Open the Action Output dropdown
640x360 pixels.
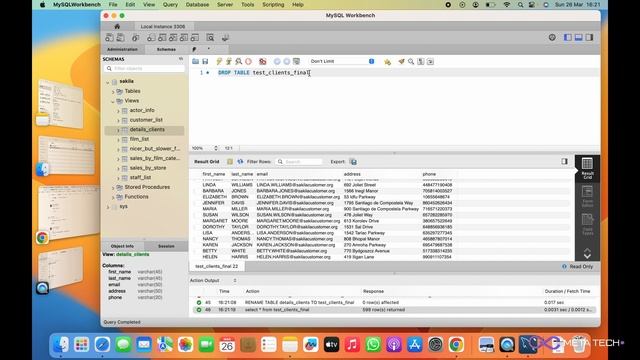[213, 280]
